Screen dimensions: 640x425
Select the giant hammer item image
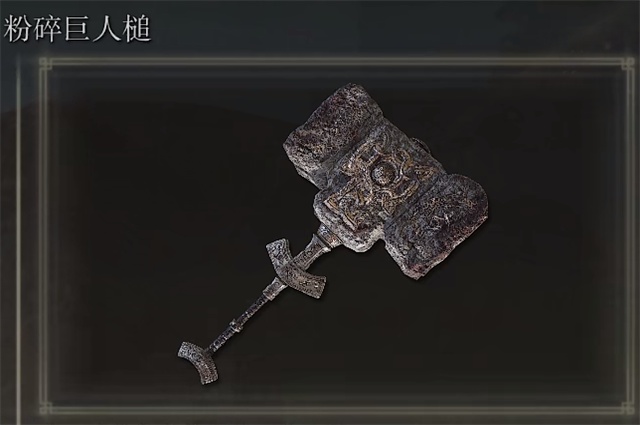click(333, 235)
